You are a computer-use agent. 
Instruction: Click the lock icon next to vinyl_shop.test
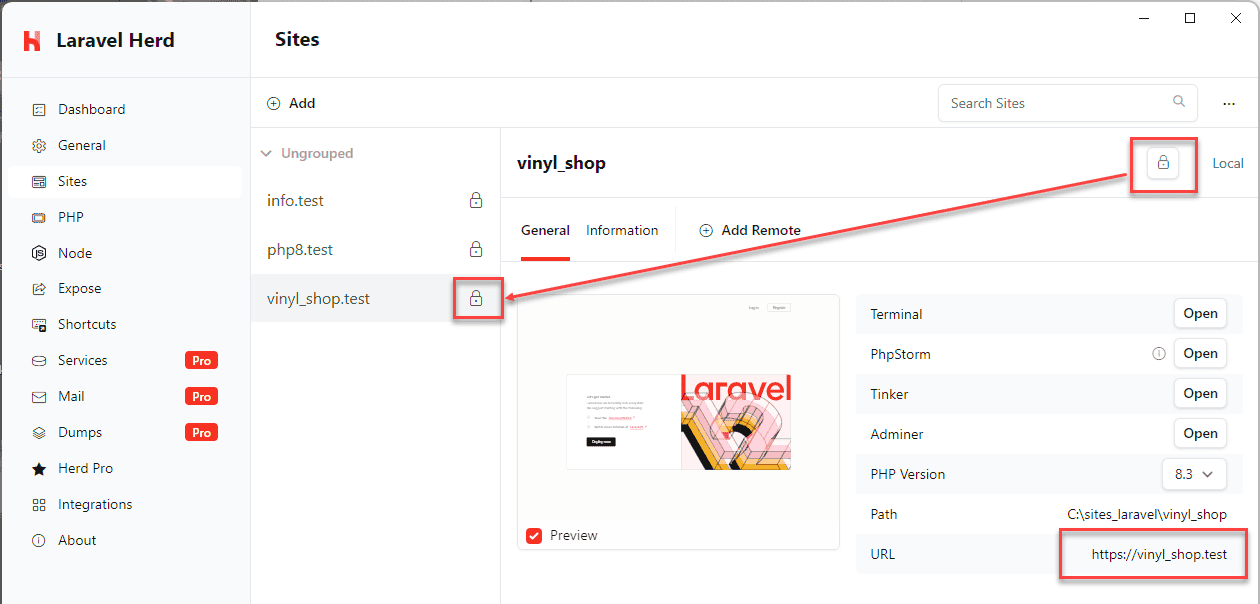(x=476, y=299)
